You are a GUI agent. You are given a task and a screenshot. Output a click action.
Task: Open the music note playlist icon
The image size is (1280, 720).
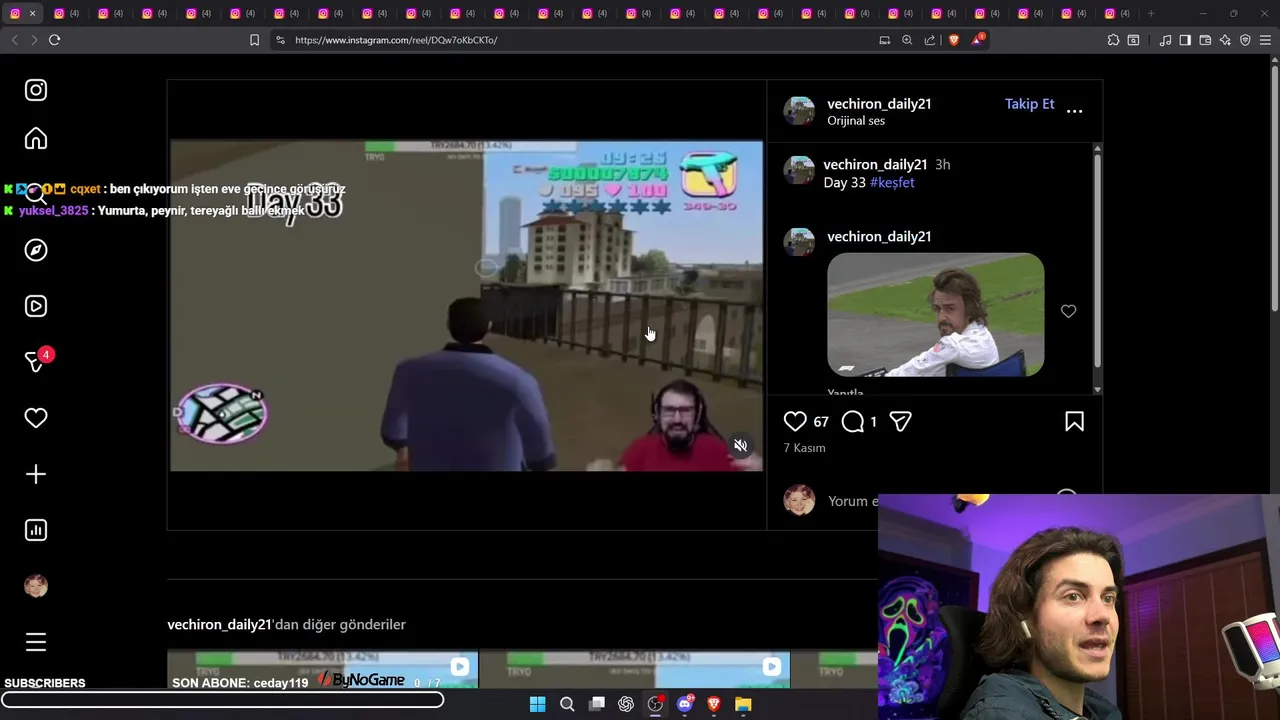click(x=1165, y=40)
